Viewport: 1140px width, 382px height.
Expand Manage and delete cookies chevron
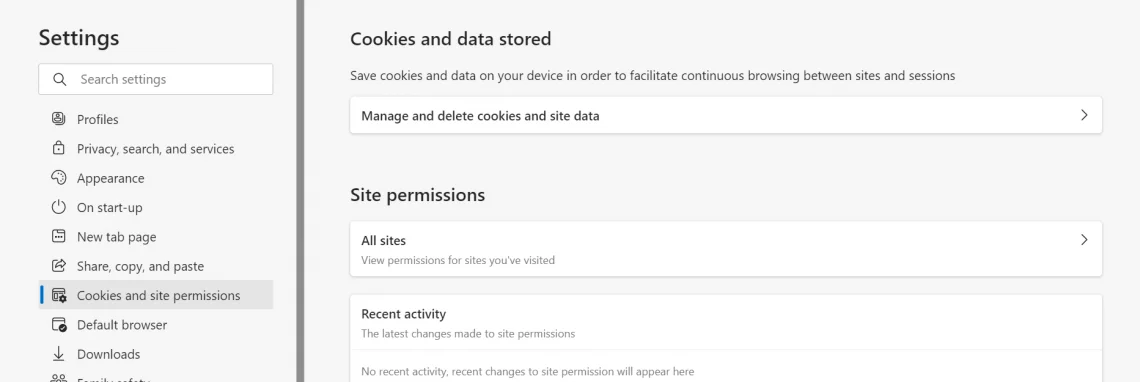[1084, 115]
